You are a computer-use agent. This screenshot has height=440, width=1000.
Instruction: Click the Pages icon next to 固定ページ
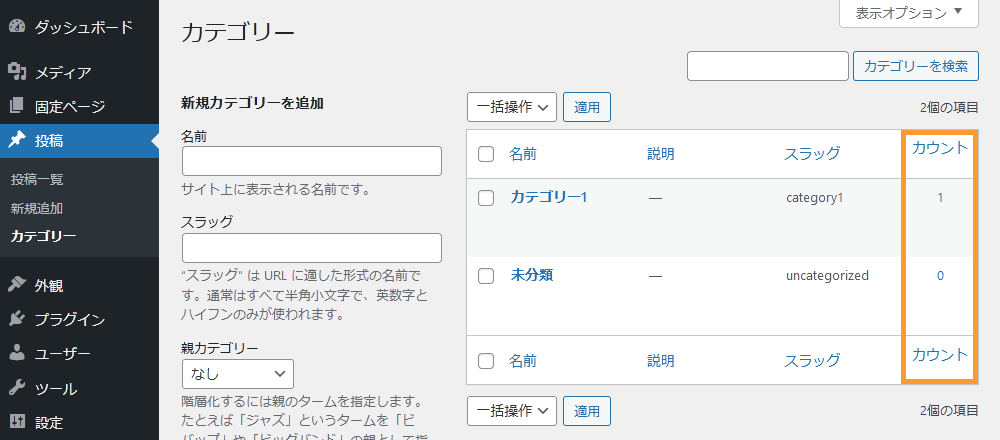pyautogui.click(x=17, y=106)
